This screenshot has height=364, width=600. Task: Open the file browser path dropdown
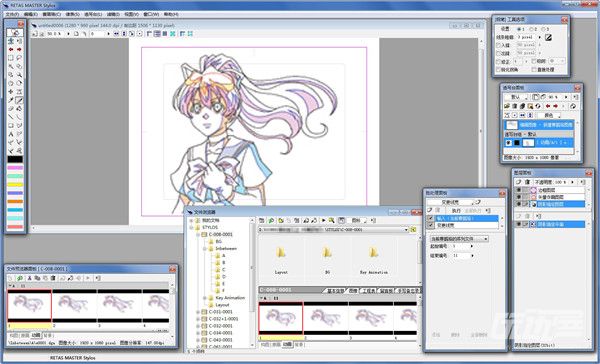tap(406, 230)
